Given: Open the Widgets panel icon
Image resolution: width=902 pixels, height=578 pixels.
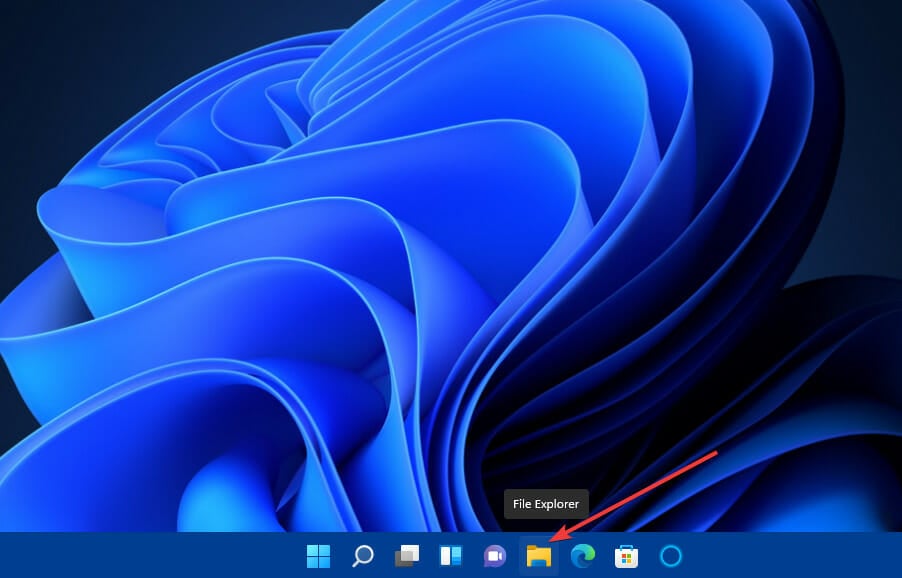Looking at the screenshot, I should 451,556.
